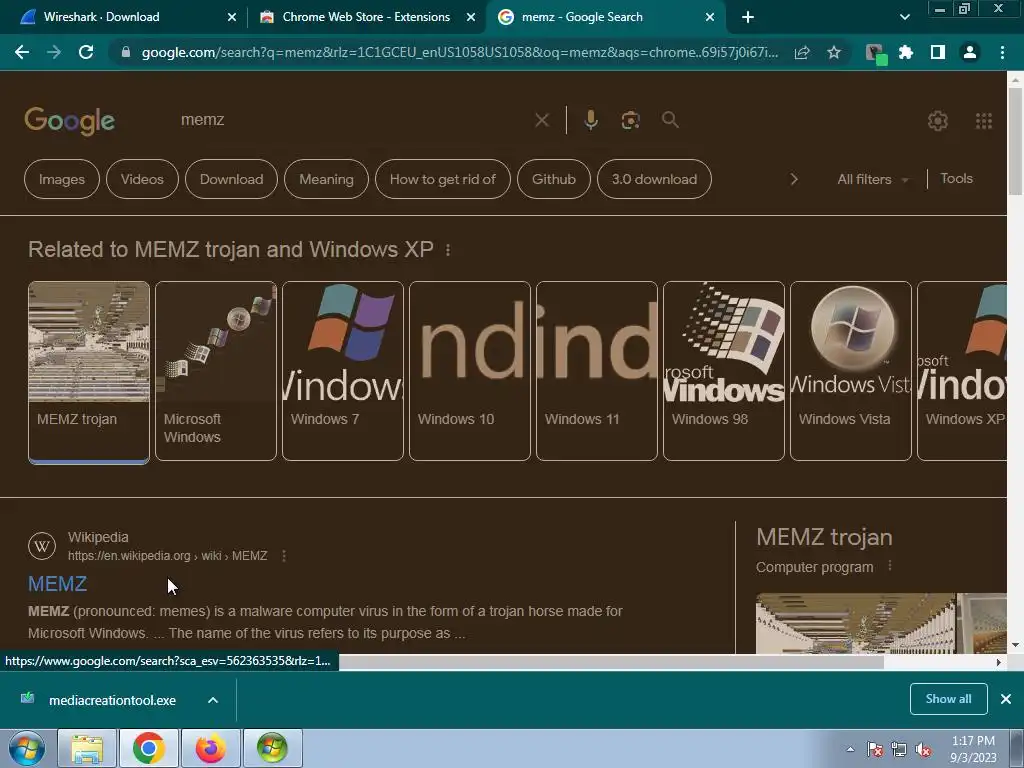Click the URL address bar

pos(460,52)
